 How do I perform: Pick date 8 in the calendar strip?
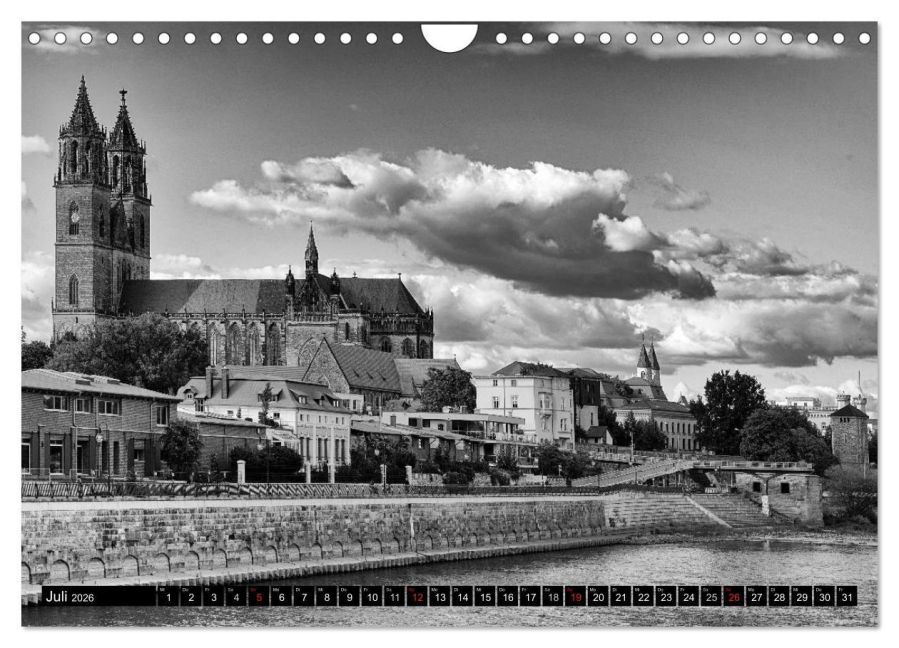point(326,597)
